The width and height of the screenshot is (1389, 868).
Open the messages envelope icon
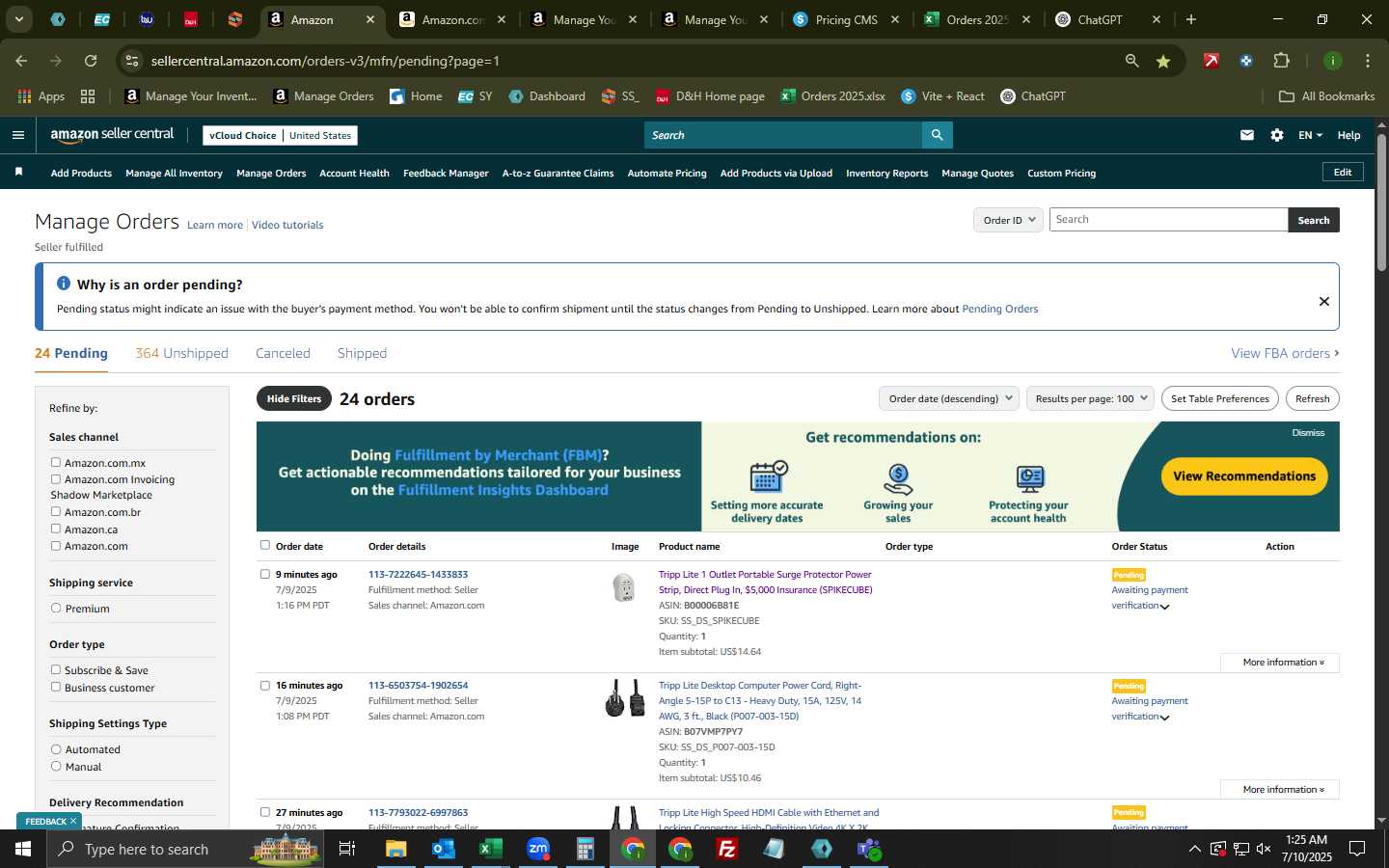click(x=1247, y=135)
